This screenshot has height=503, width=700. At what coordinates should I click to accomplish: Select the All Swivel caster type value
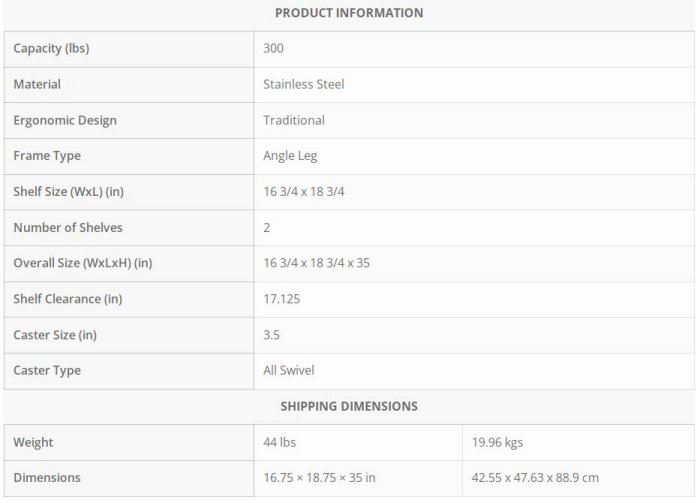[x=289, y=371]
